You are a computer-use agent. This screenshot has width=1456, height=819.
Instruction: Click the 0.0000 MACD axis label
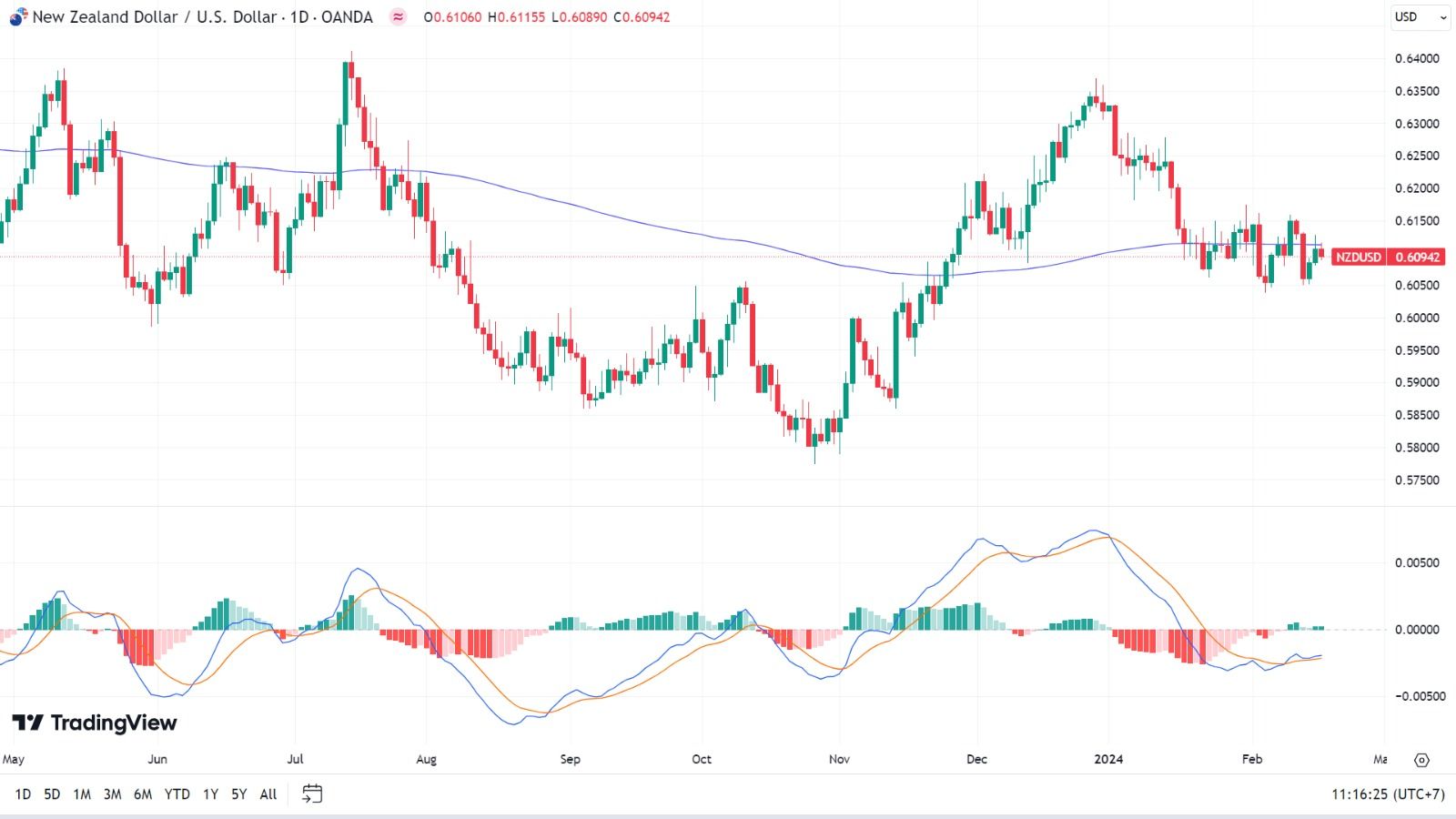(1417, 629)
